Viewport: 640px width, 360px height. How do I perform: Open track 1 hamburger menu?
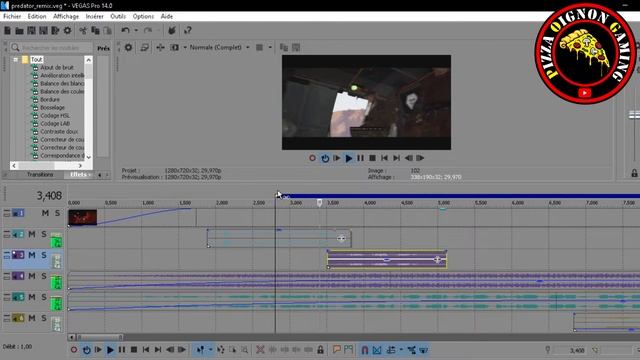[x=7, y=213]
